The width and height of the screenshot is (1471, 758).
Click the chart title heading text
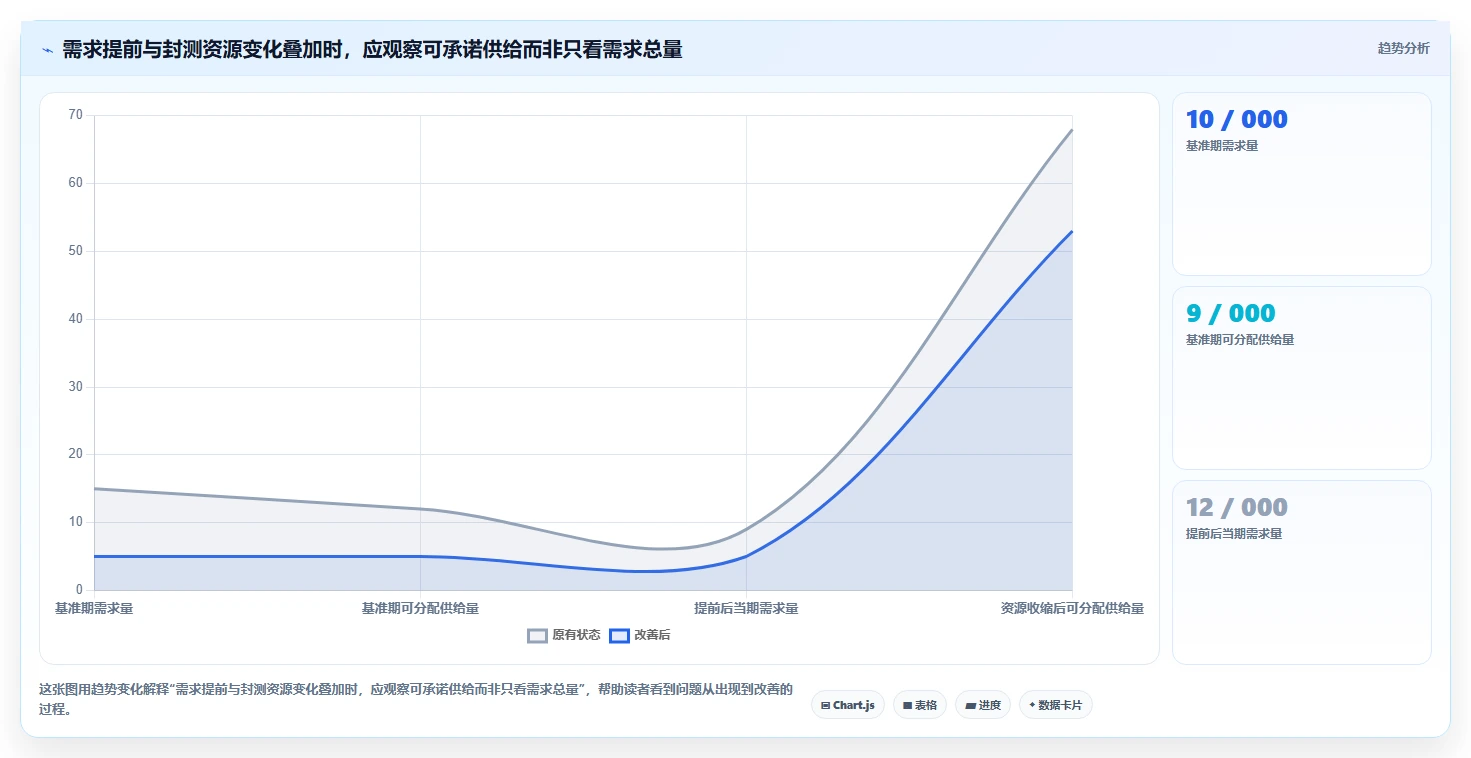click(x=372, y=50)
